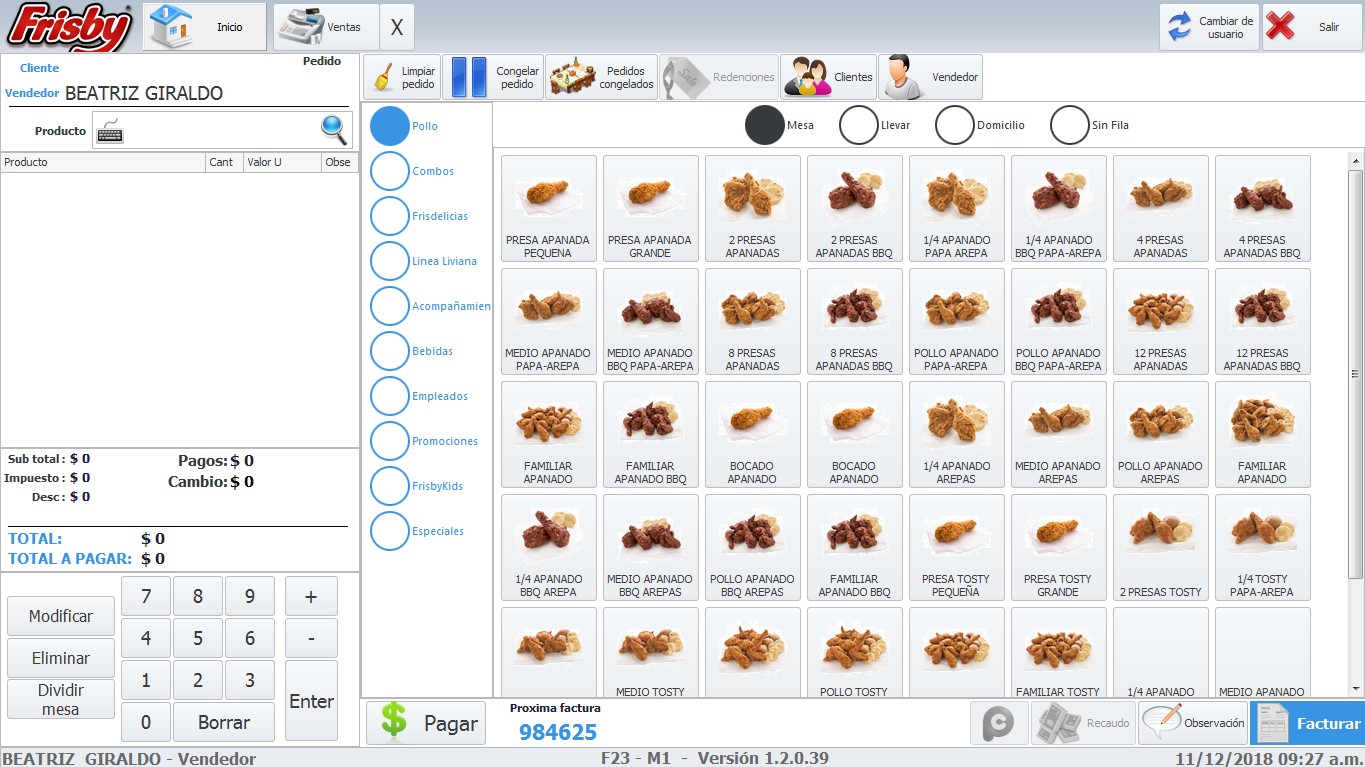Click the P logo icon button
This screenshot has height=767, width=1365.
pos(999,723)
